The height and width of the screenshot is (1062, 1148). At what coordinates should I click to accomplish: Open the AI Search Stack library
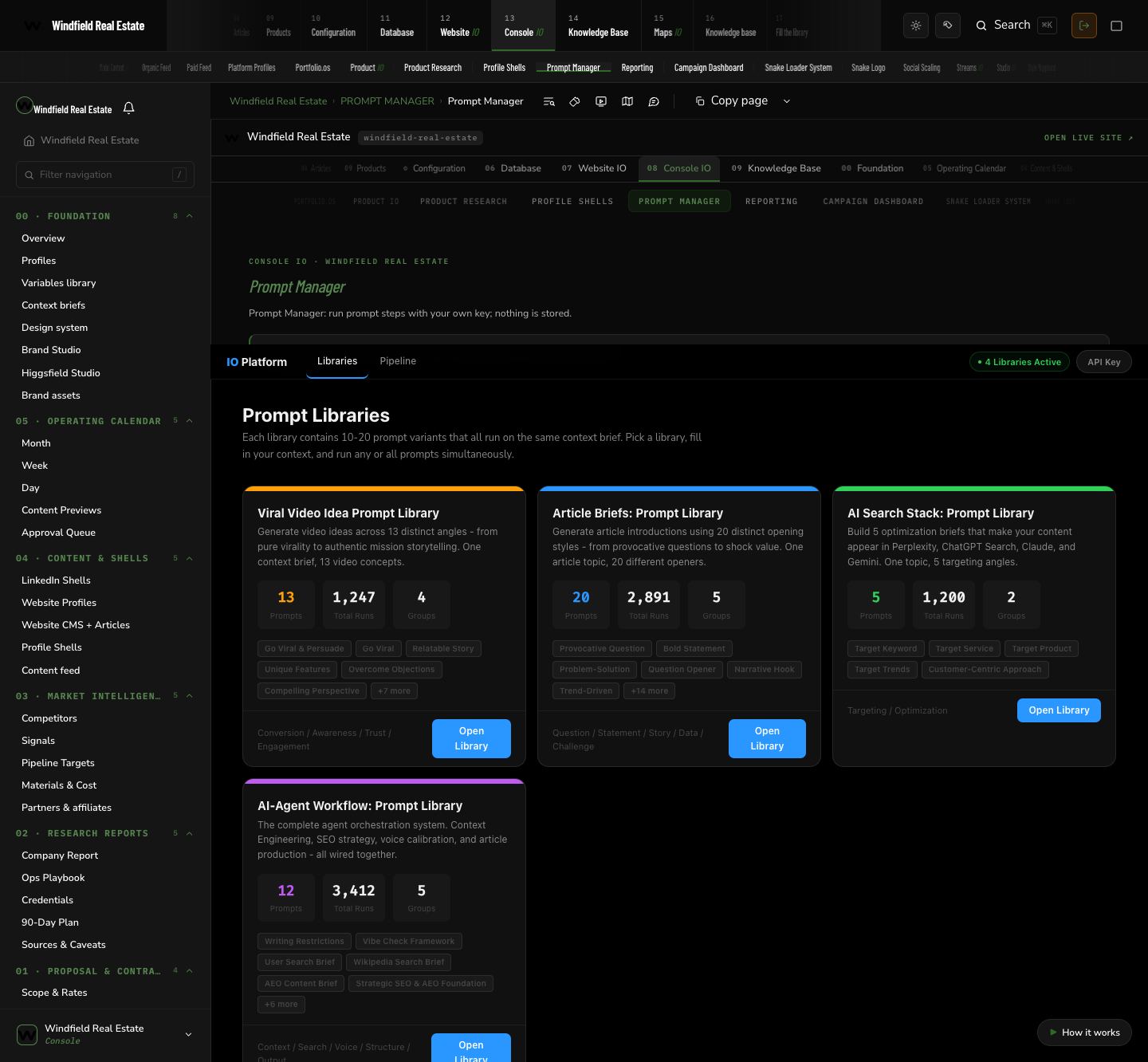1059,710
